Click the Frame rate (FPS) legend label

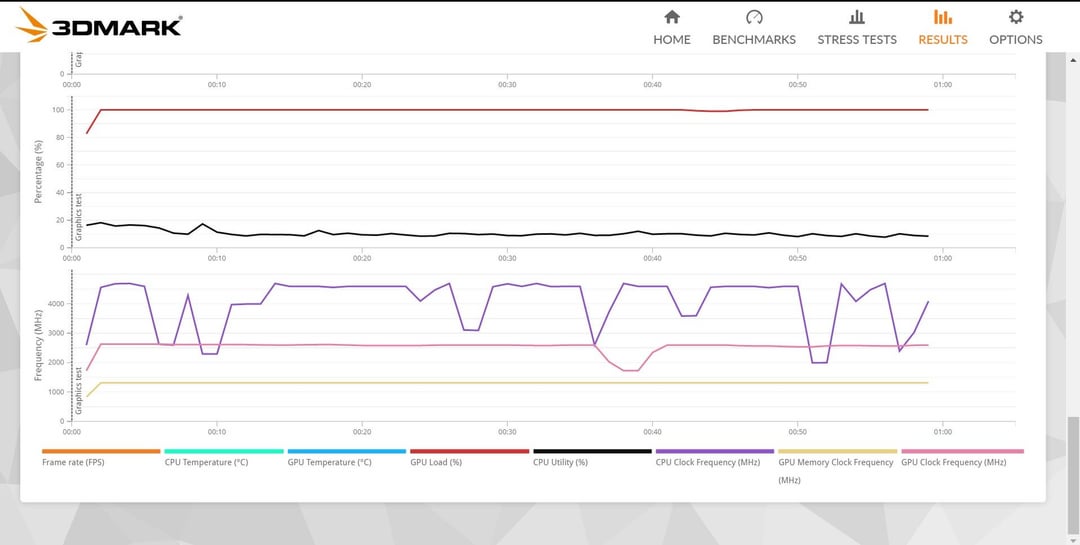(73, 462)
